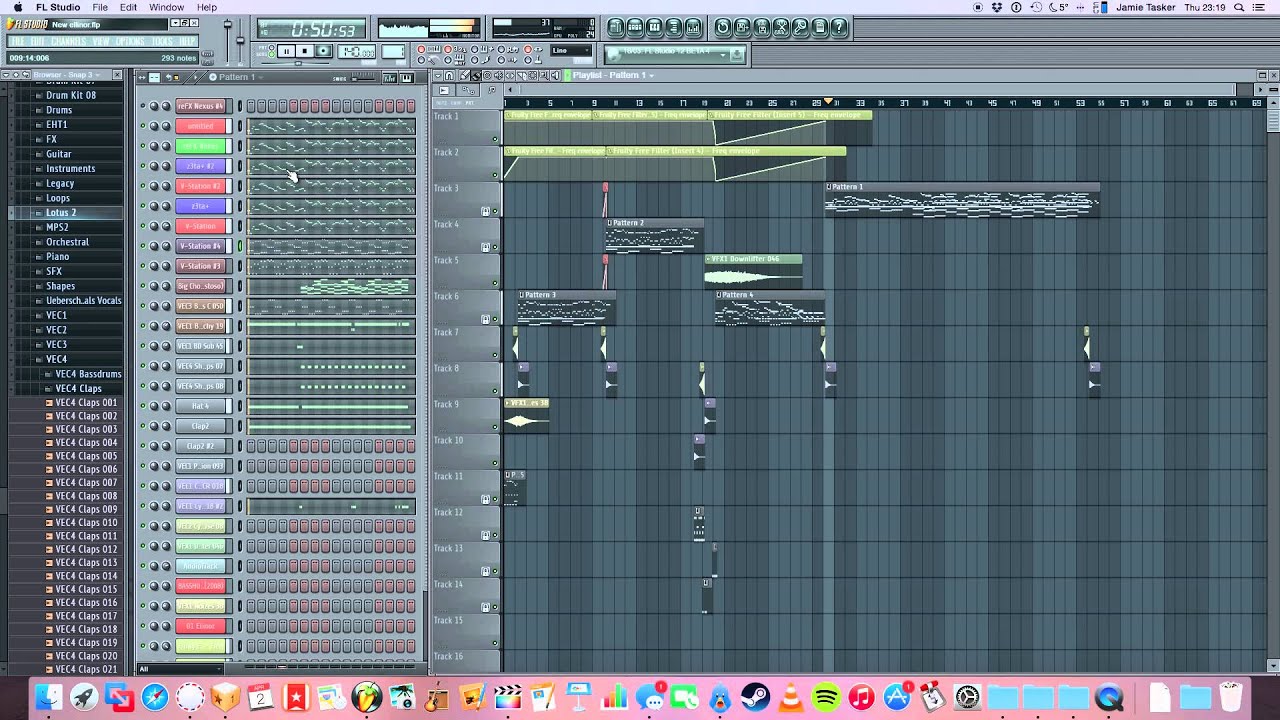
Task: Open the Playlist - Pattern 1 title menu
Action: (x=613, y=75)
